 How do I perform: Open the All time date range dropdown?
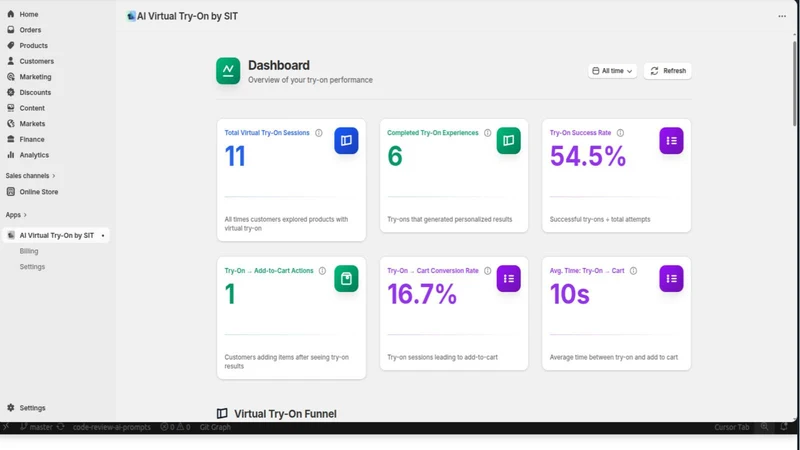[612, 71]
